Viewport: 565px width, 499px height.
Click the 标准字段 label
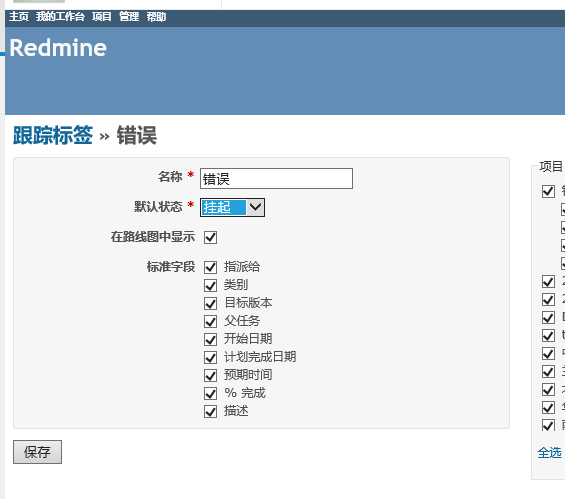171,267
